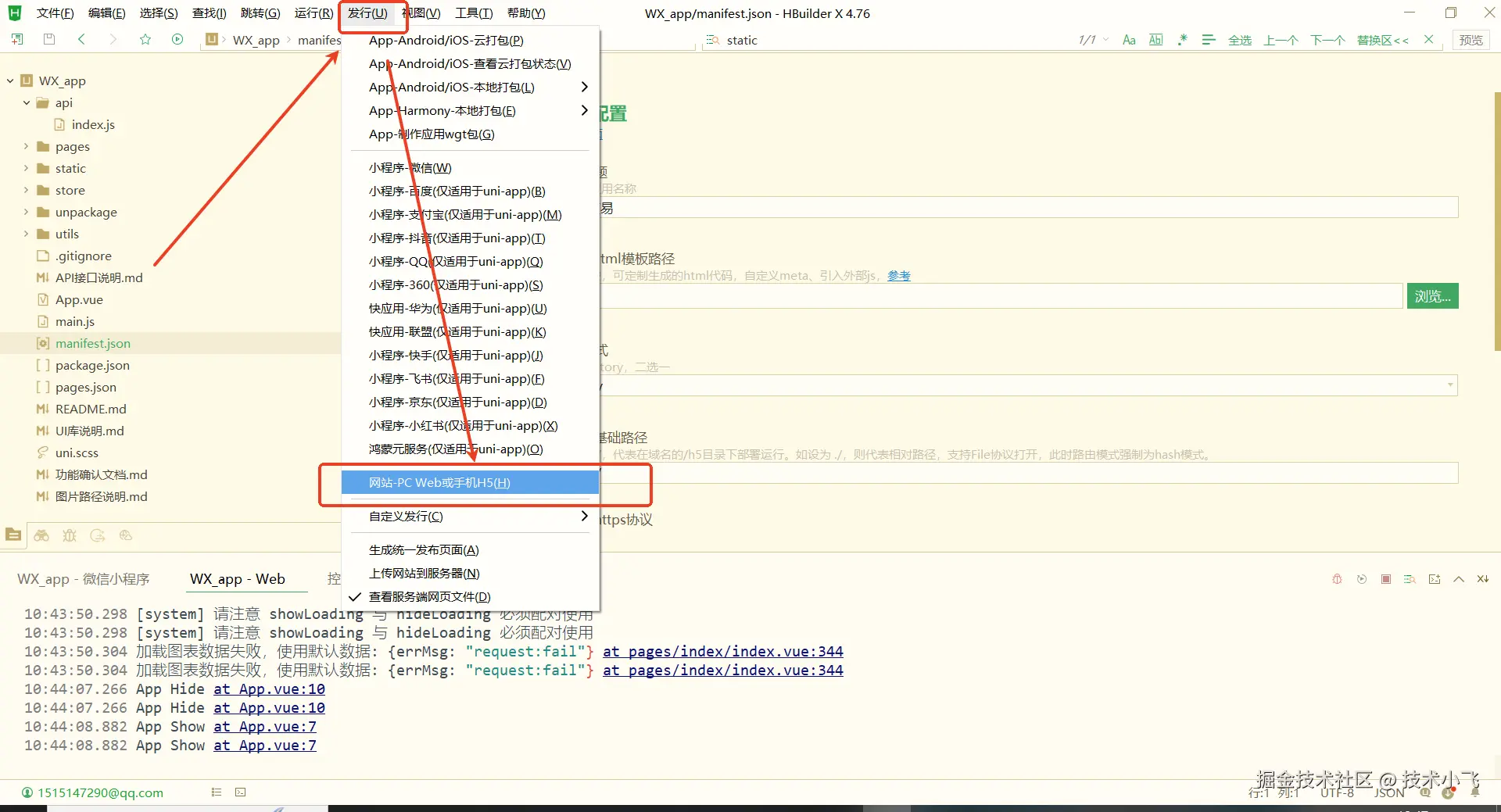The image size is (1501, 812).
Task: Expand the static folder arrow
Action: (27, 168)
